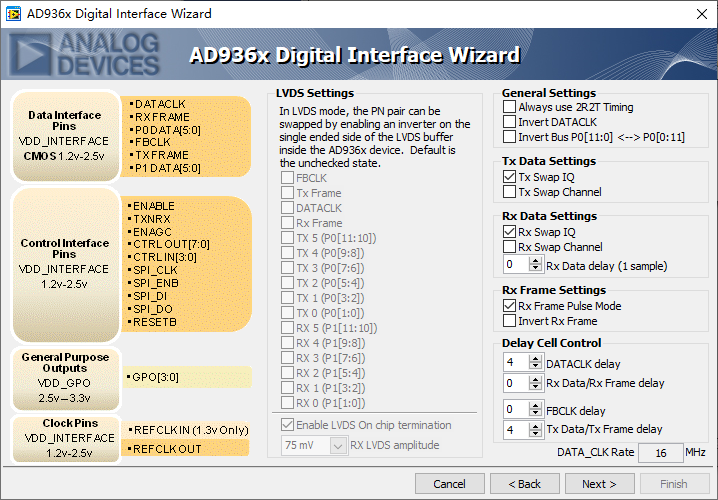The width and height of the screenshot is (718, 500).
Task: Toggle RX 1 (P1[3:2]) checkbox
Action: click(x=287, y=388)
